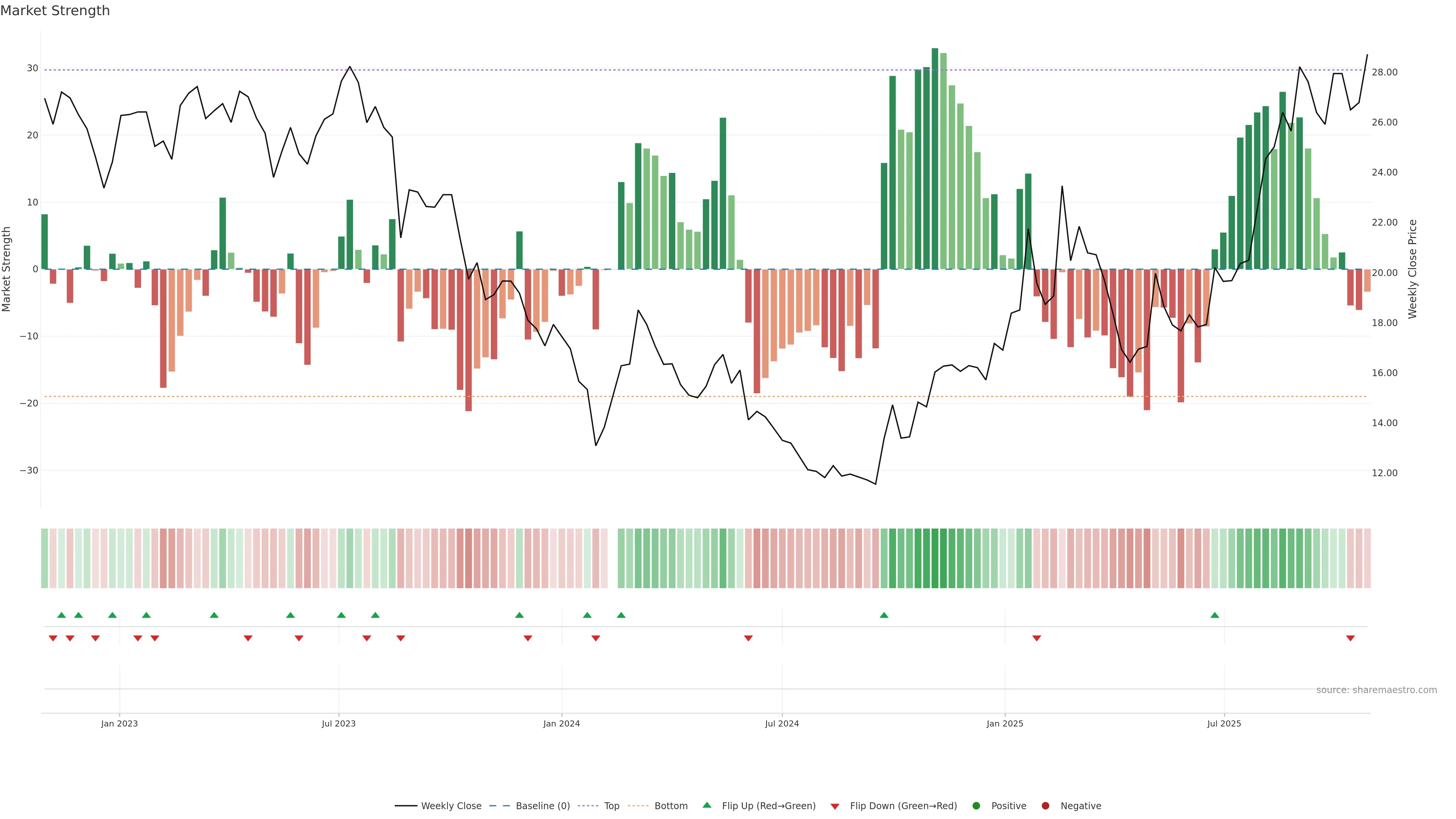Click the Jul 2025 x-axis label
This screenshot has width=1456, height=819.
[x=1224, y=723]
